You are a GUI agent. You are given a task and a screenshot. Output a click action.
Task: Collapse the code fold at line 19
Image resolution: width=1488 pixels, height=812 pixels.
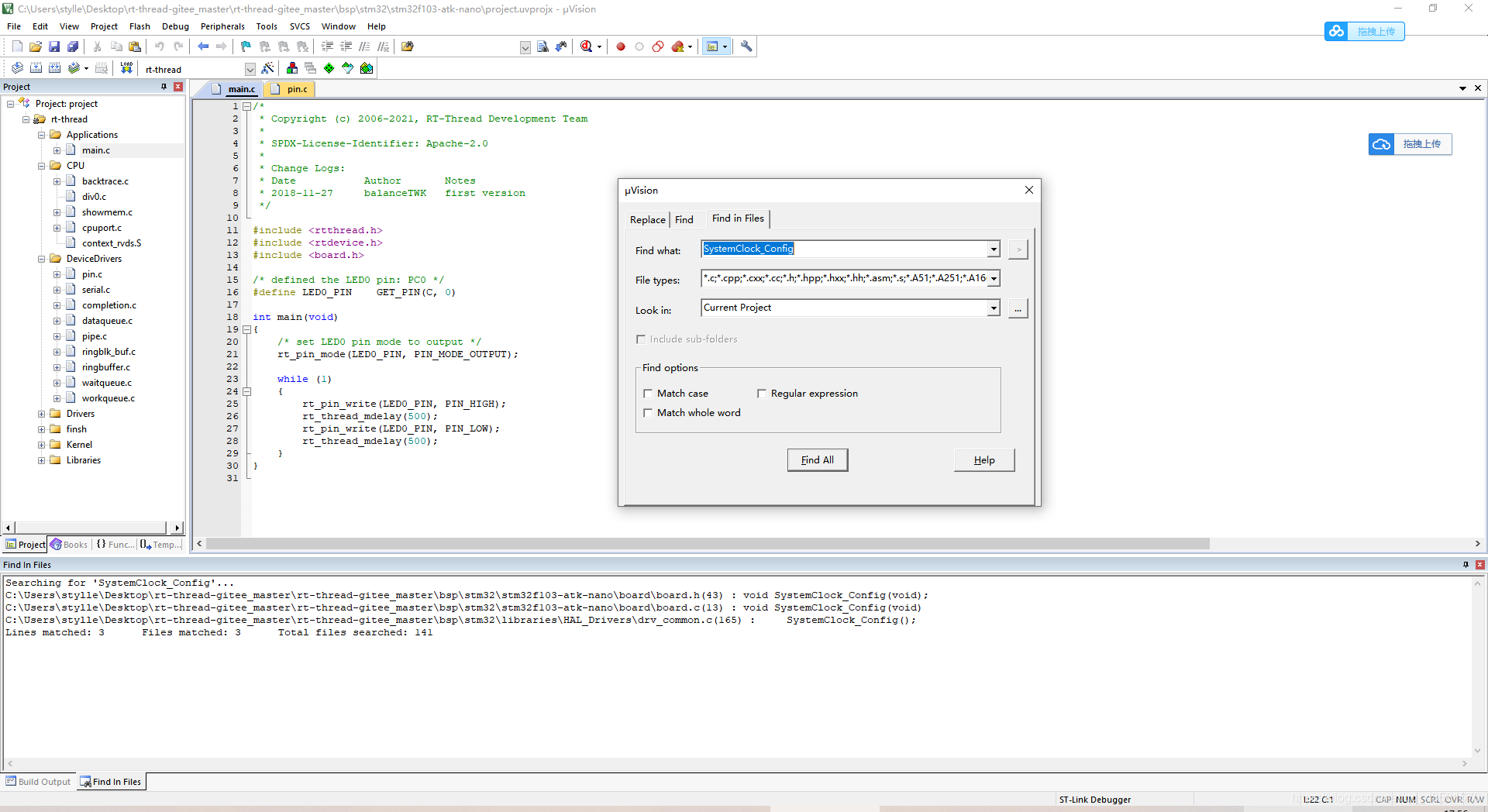246,329
